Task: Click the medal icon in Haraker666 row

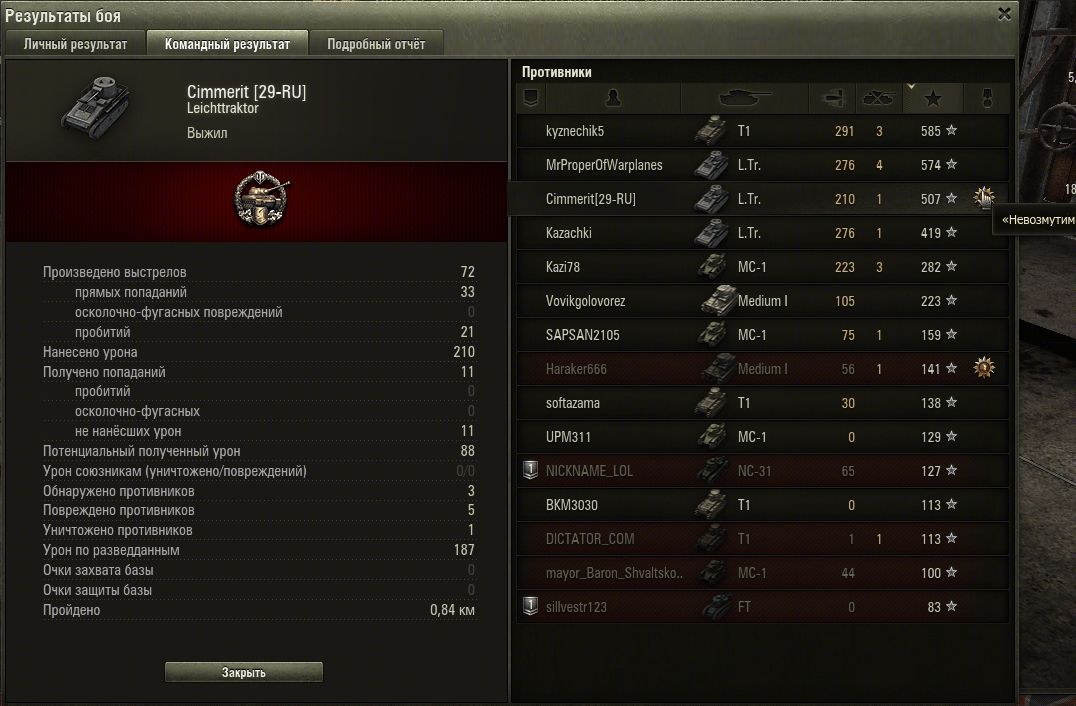Action: point(984,368)
